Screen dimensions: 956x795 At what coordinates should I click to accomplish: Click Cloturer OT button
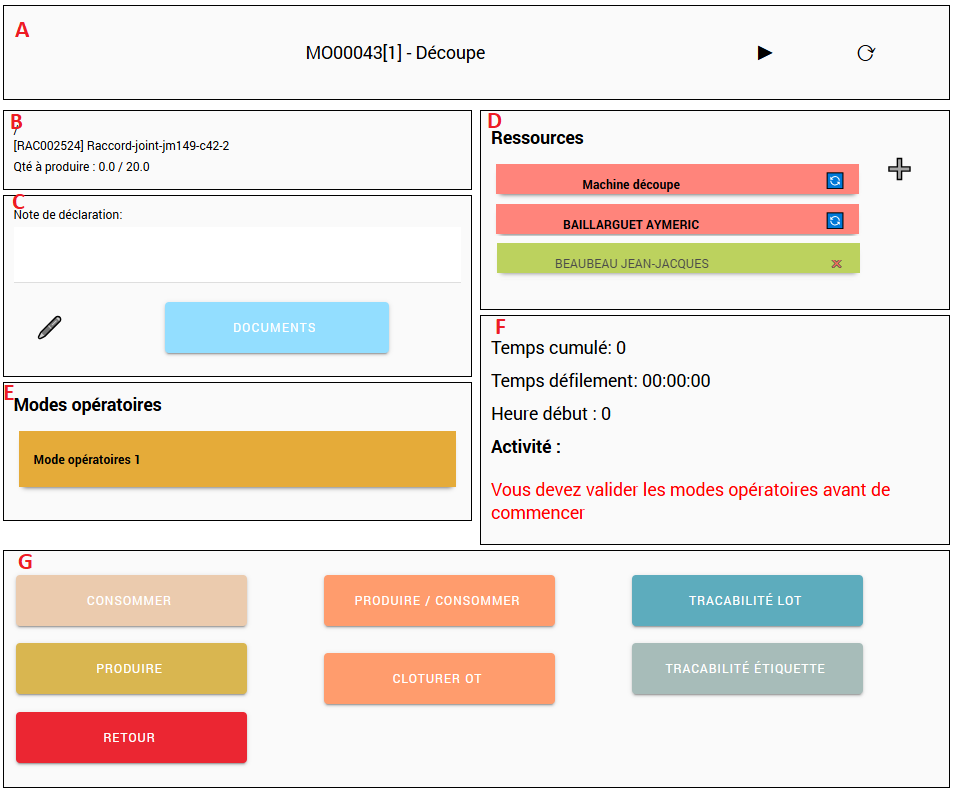[438, 679]
